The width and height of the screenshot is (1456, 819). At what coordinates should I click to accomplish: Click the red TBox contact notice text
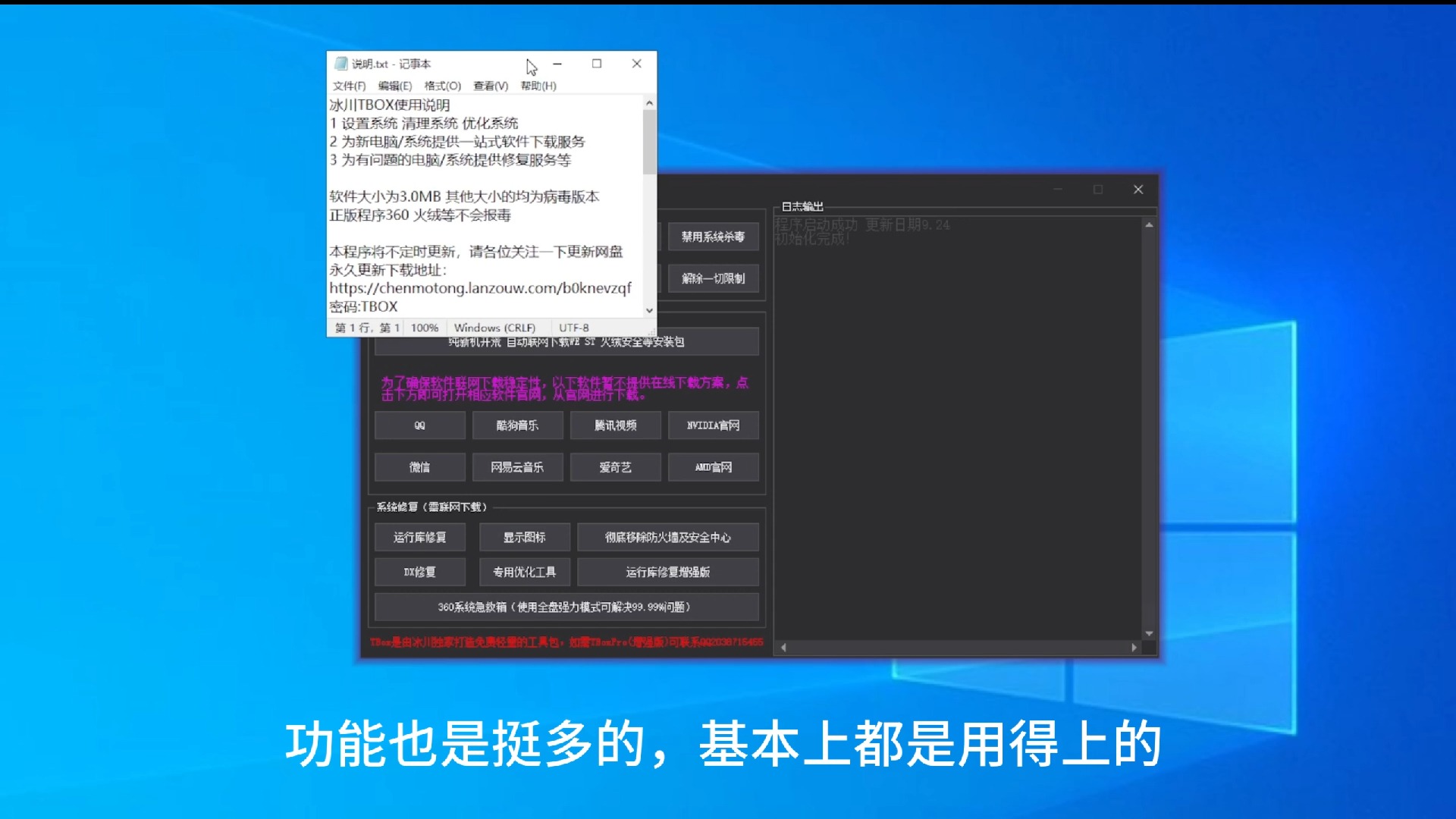pos(566,642)
